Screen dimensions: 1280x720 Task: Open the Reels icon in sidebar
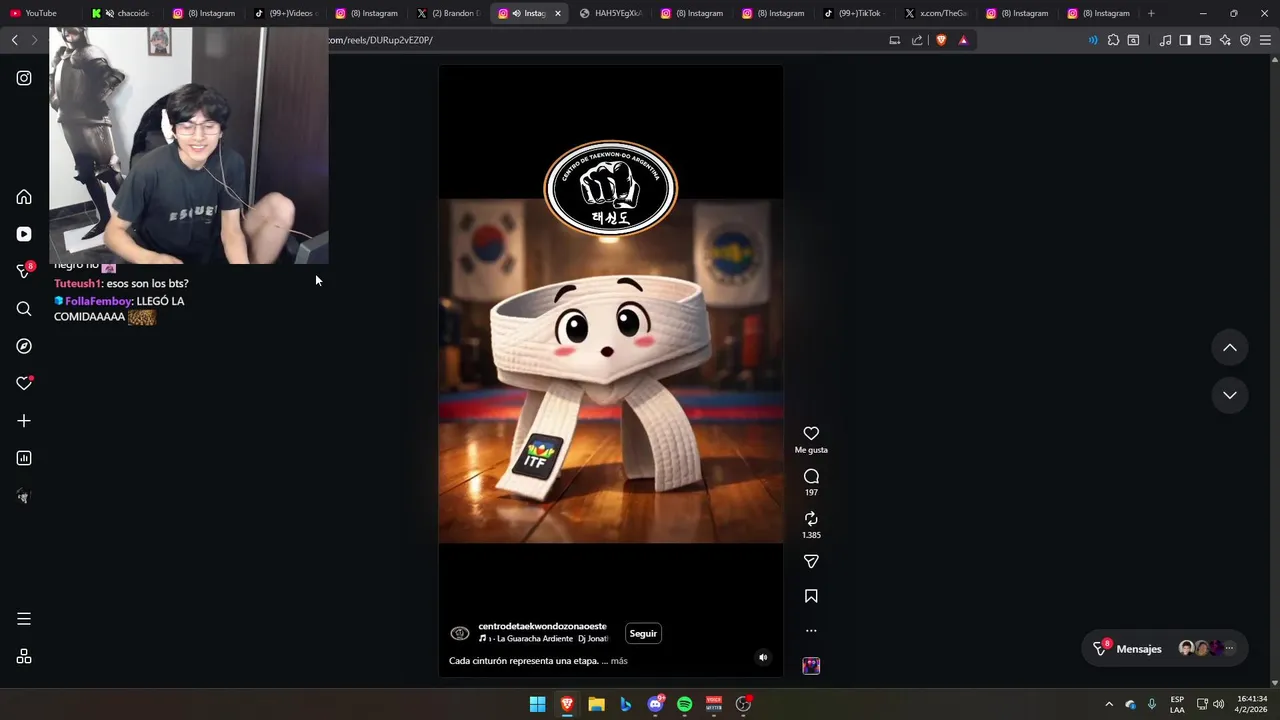[24, 234]
